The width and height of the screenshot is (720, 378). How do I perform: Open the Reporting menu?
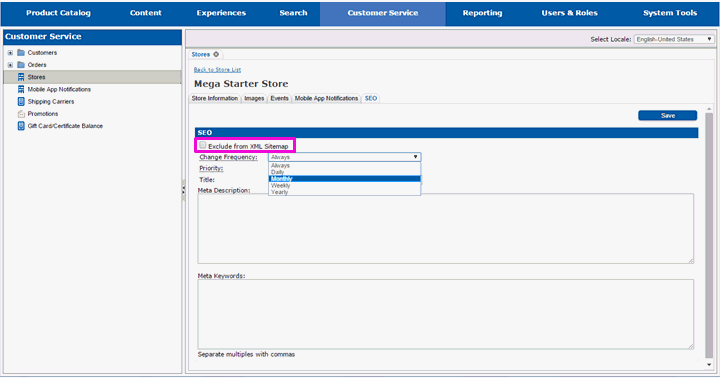[482, 13]
